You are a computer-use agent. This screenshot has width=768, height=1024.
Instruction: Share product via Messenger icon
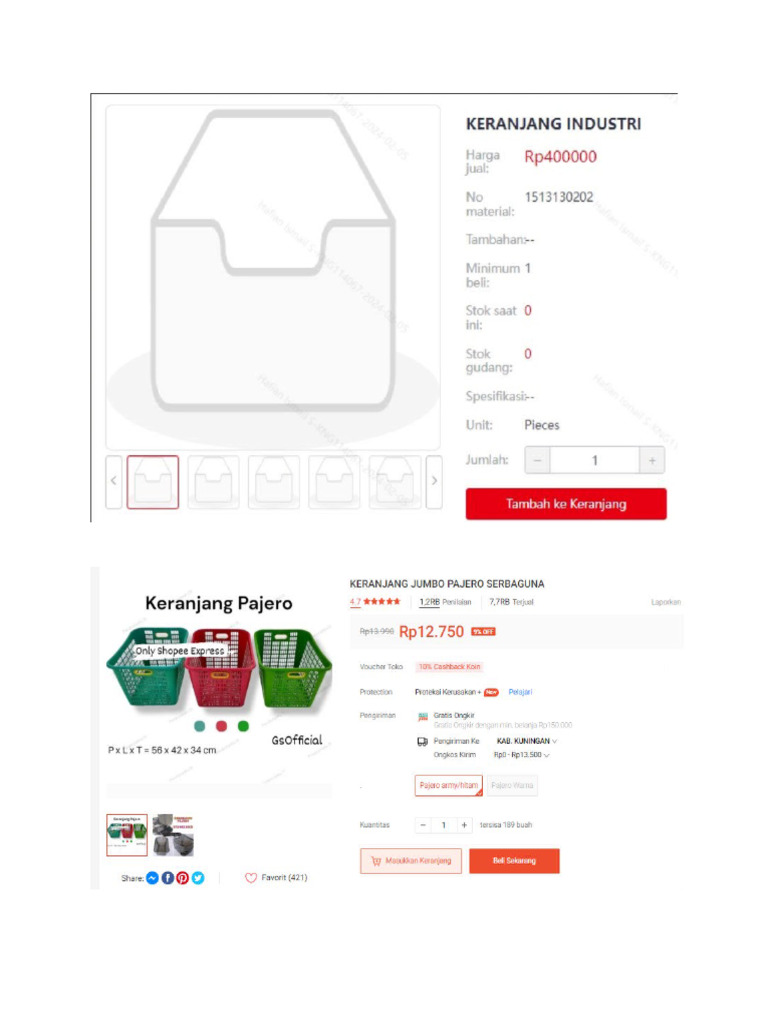click(152, 878)
